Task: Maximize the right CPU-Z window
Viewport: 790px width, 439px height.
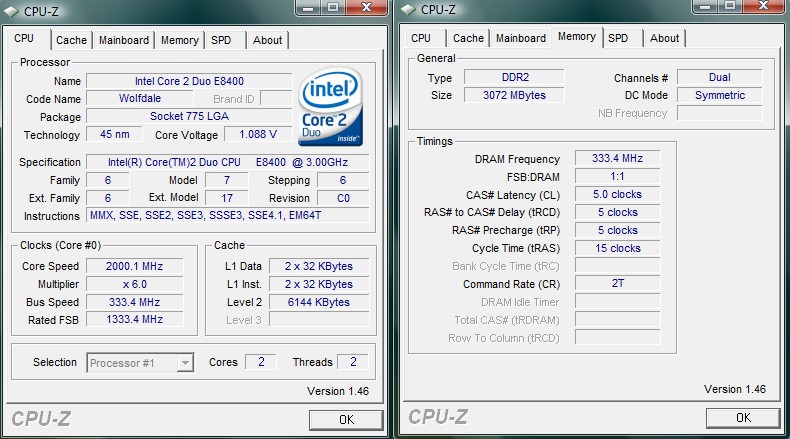Action: [730, 7]
